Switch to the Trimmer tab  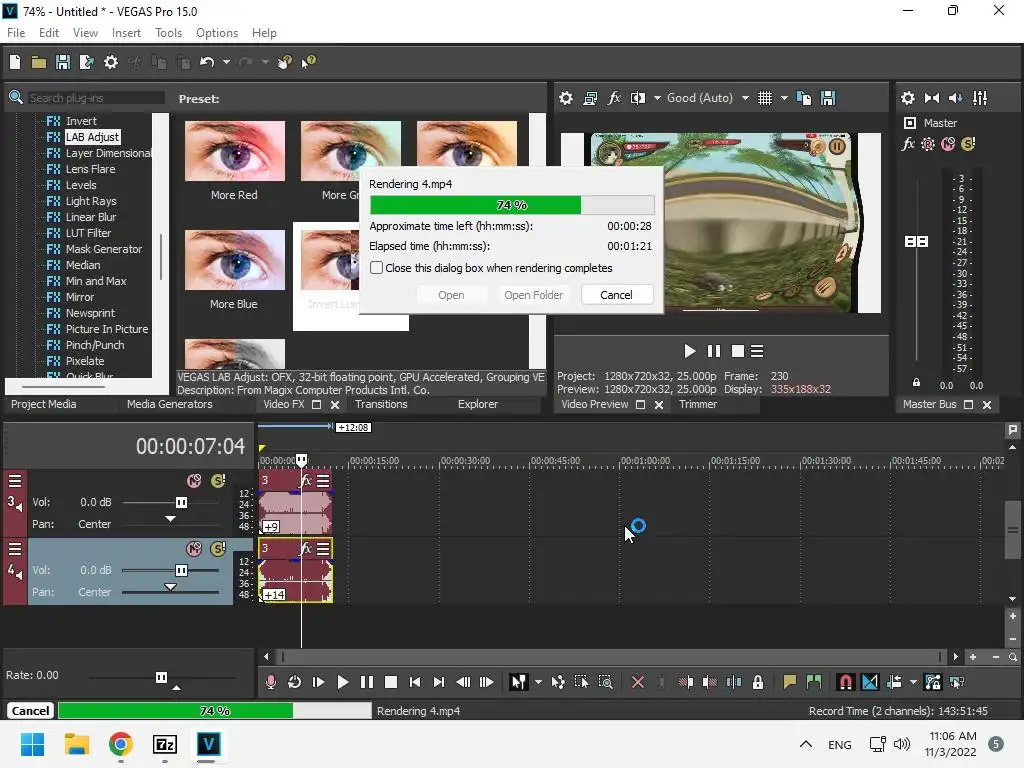(x=697, y=404)
